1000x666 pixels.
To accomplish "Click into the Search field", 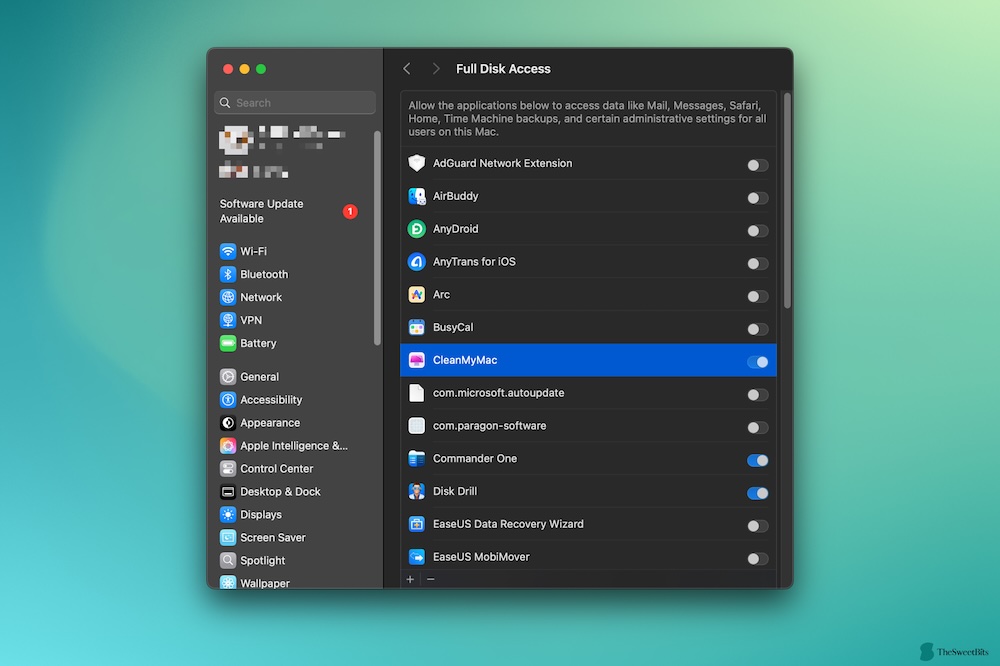I will point(295,103).
